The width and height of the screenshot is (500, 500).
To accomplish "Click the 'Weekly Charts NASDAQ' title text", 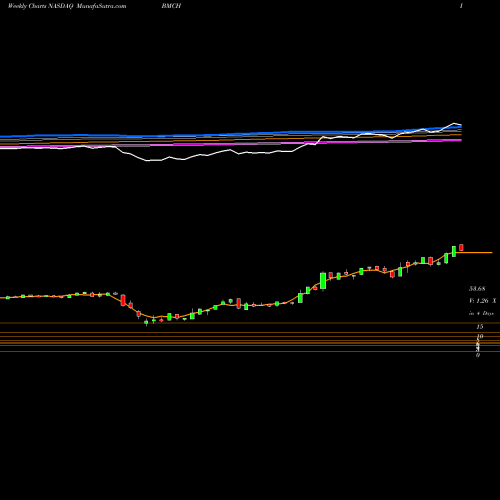I will click(40, 6).
